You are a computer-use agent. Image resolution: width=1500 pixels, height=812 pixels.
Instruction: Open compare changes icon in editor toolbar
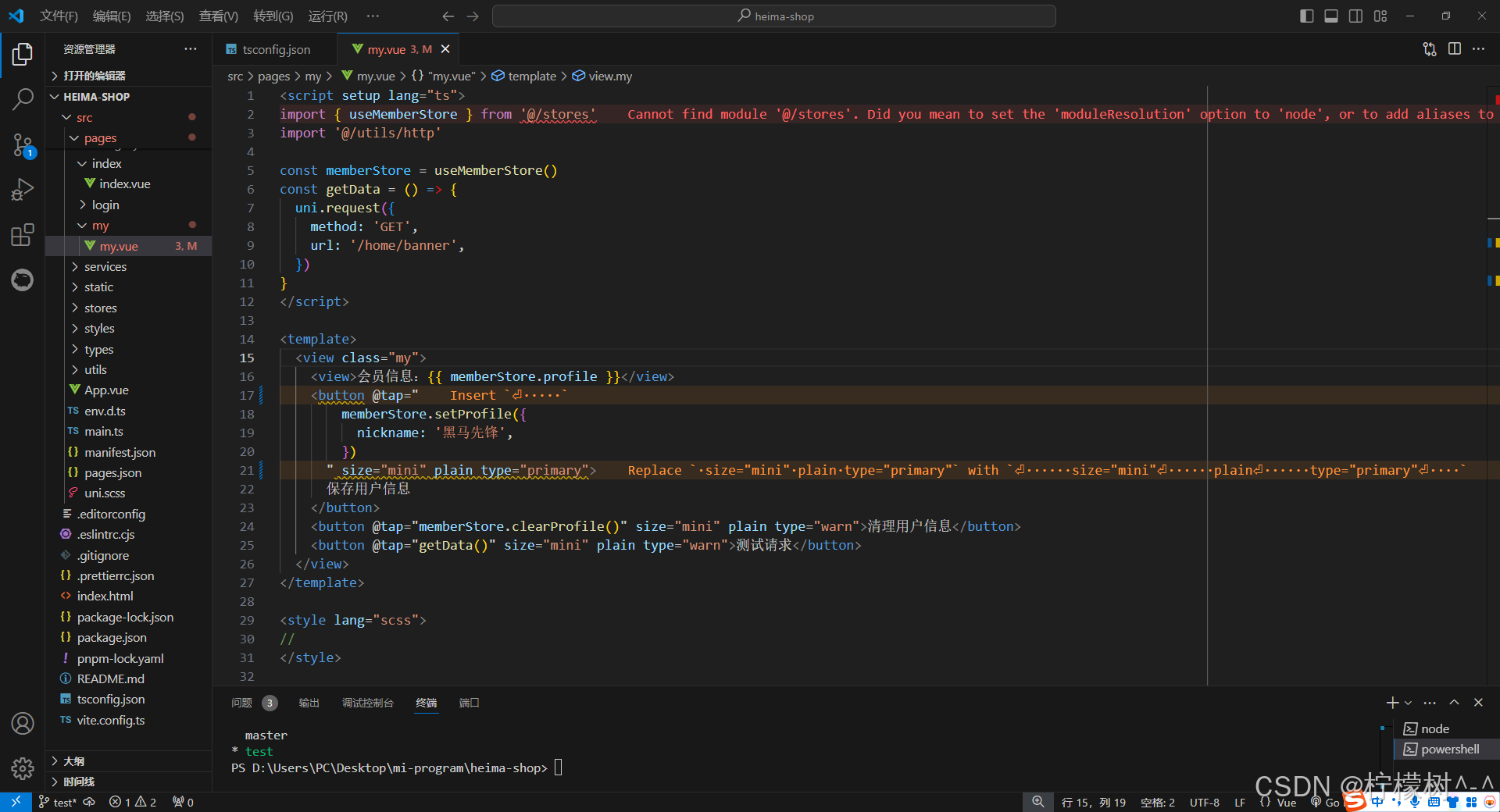coord(1430,49)
